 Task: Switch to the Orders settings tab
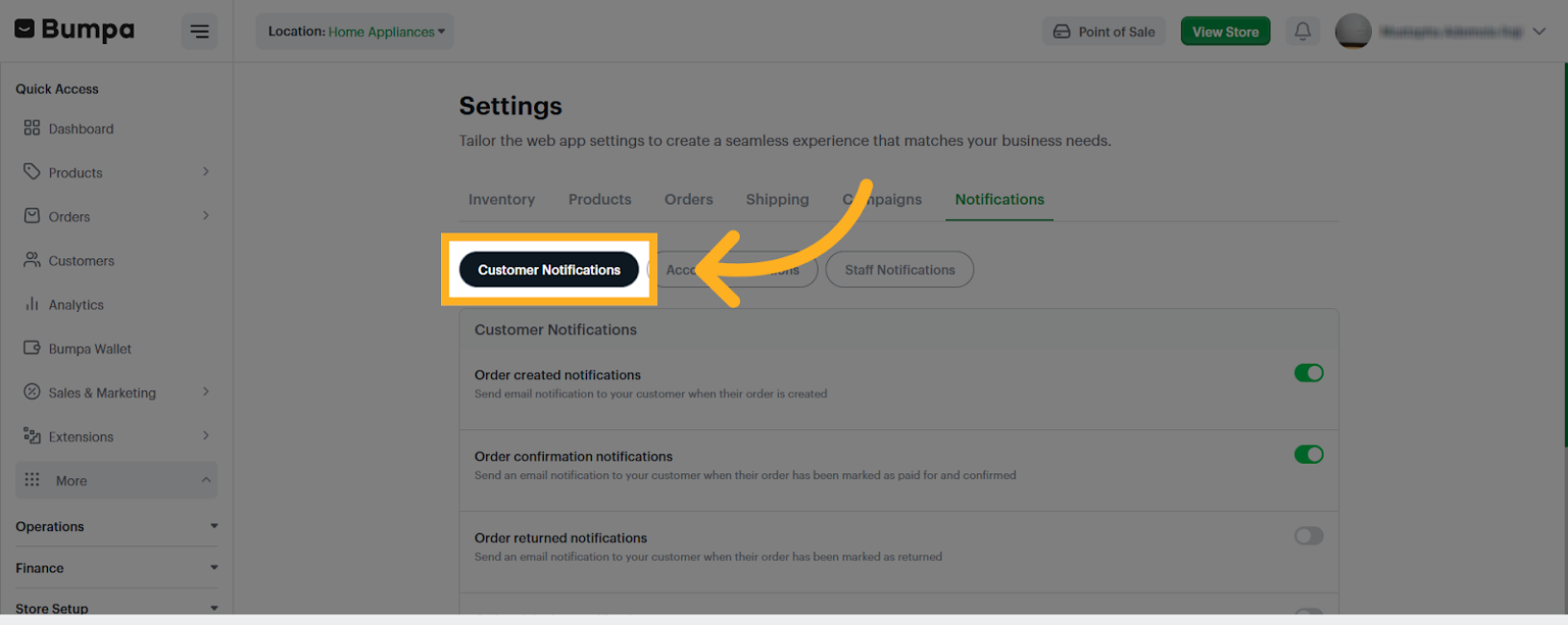pyautogui.click(x=689, y=200)
